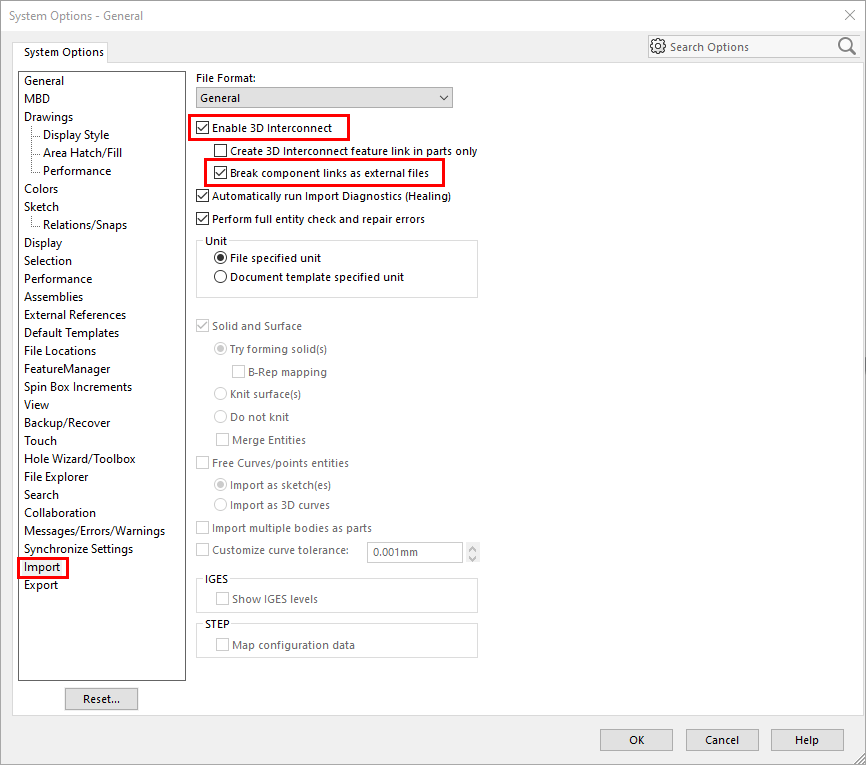The width and height of the screenshot is (866, 765).
Task: Click the Search Options input field
Action: click(752, 47)
